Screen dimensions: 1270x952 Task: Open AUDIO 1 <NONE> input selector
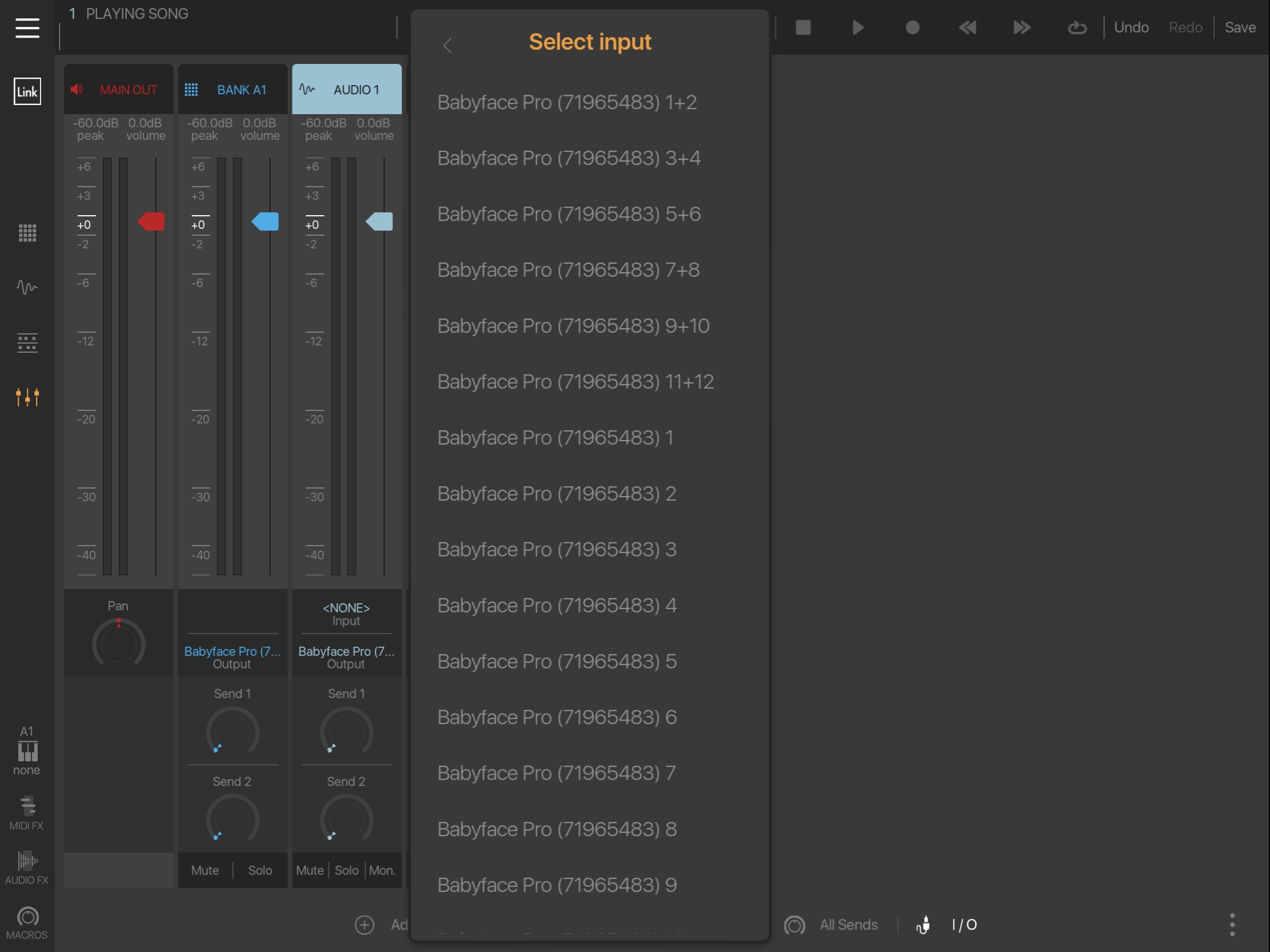tap(346, 614)
